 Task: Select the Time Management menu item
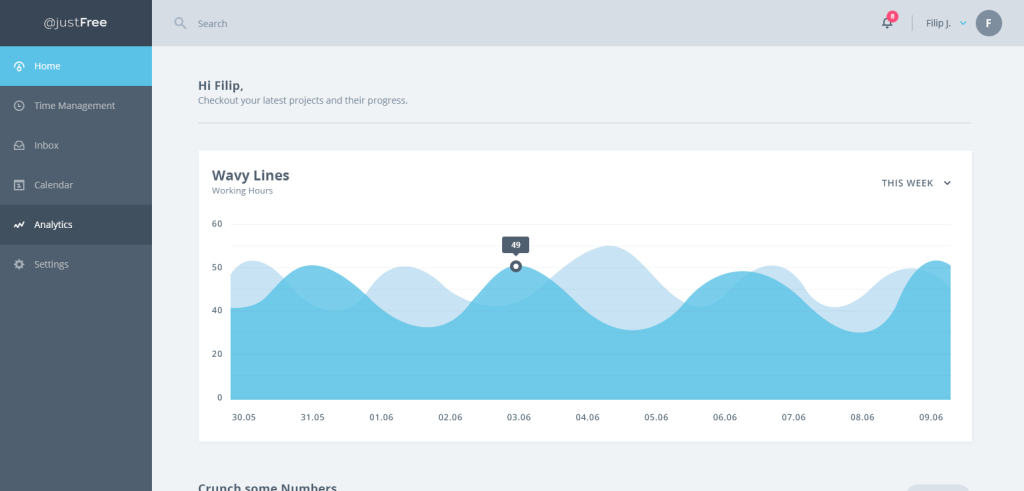click(x=75, y=106)
